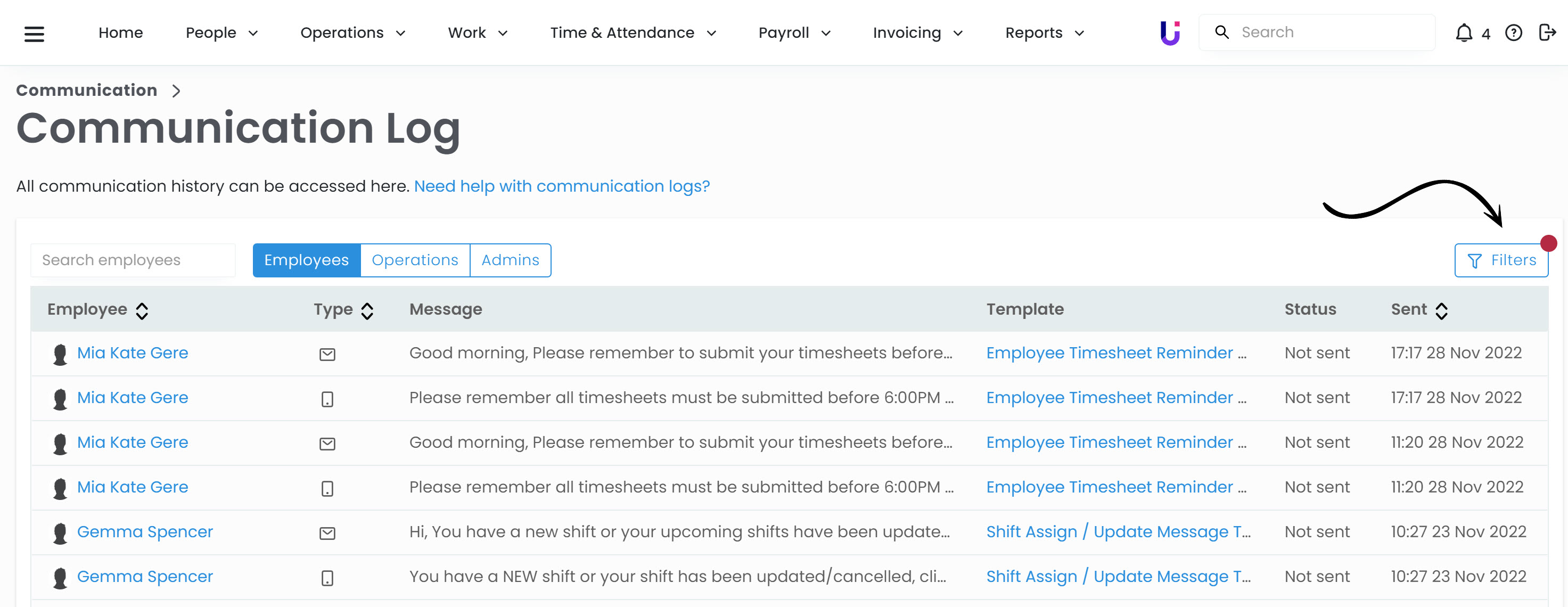This screenshot has height=607, width=1568.
Task: Sort table by Type column
Action: [x=367, y=310]
